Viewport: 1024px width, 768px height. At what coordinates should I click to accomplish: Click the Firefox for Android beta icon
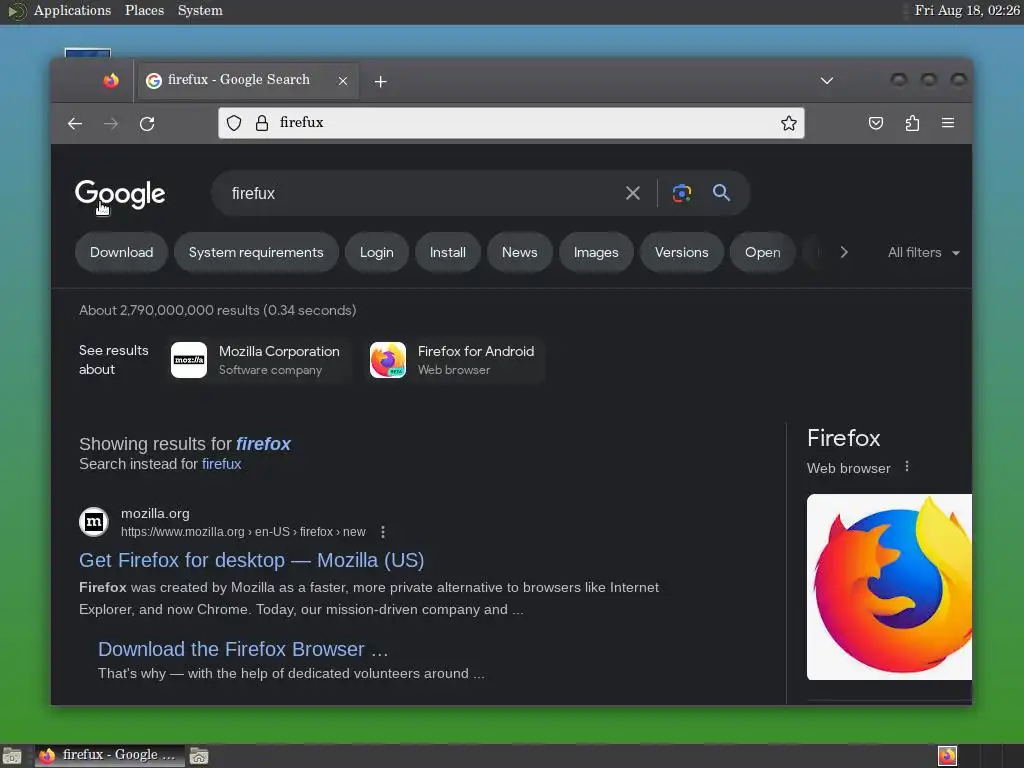388,360
